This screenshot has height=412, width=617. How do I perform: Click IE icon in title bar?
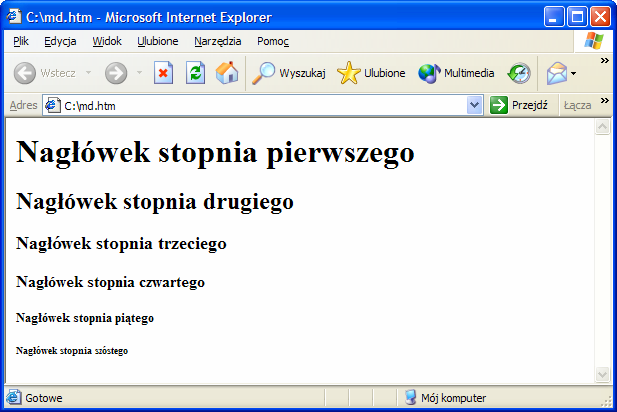14,16
